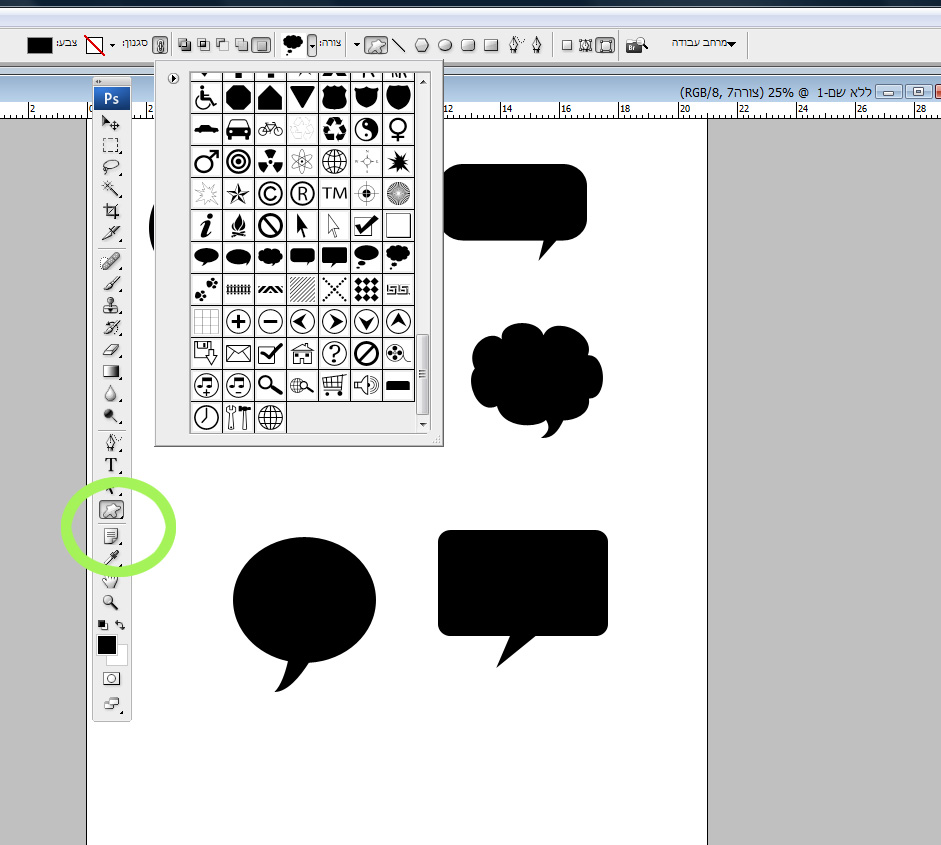Pick the TM trademark shape

pos(334,193)
